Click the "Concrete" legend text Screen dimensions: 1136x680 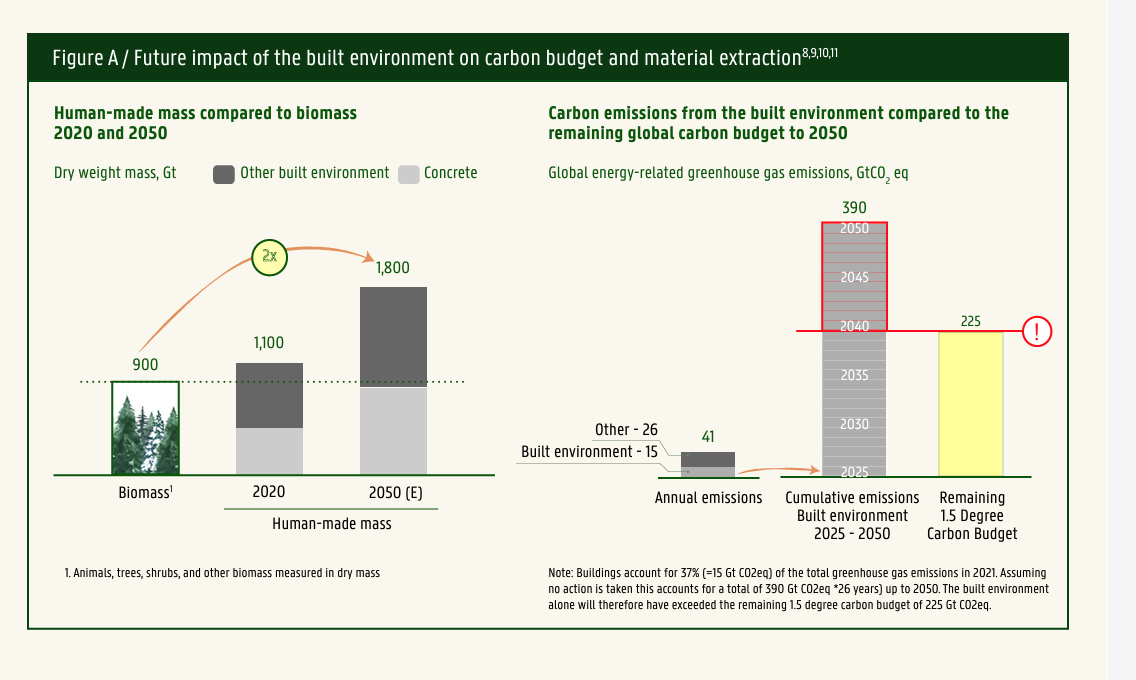tap(451, 173)
